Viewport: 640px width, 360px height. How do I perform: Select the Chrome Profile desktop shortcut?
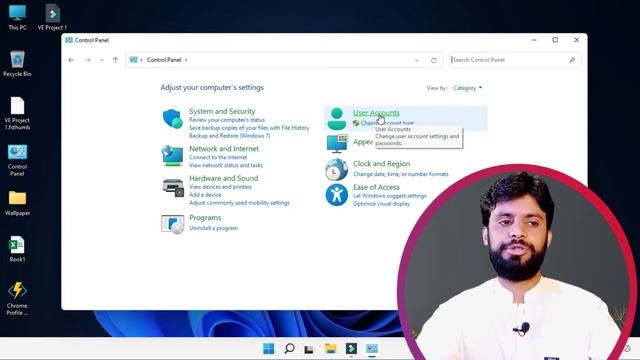tap(17, 298)
